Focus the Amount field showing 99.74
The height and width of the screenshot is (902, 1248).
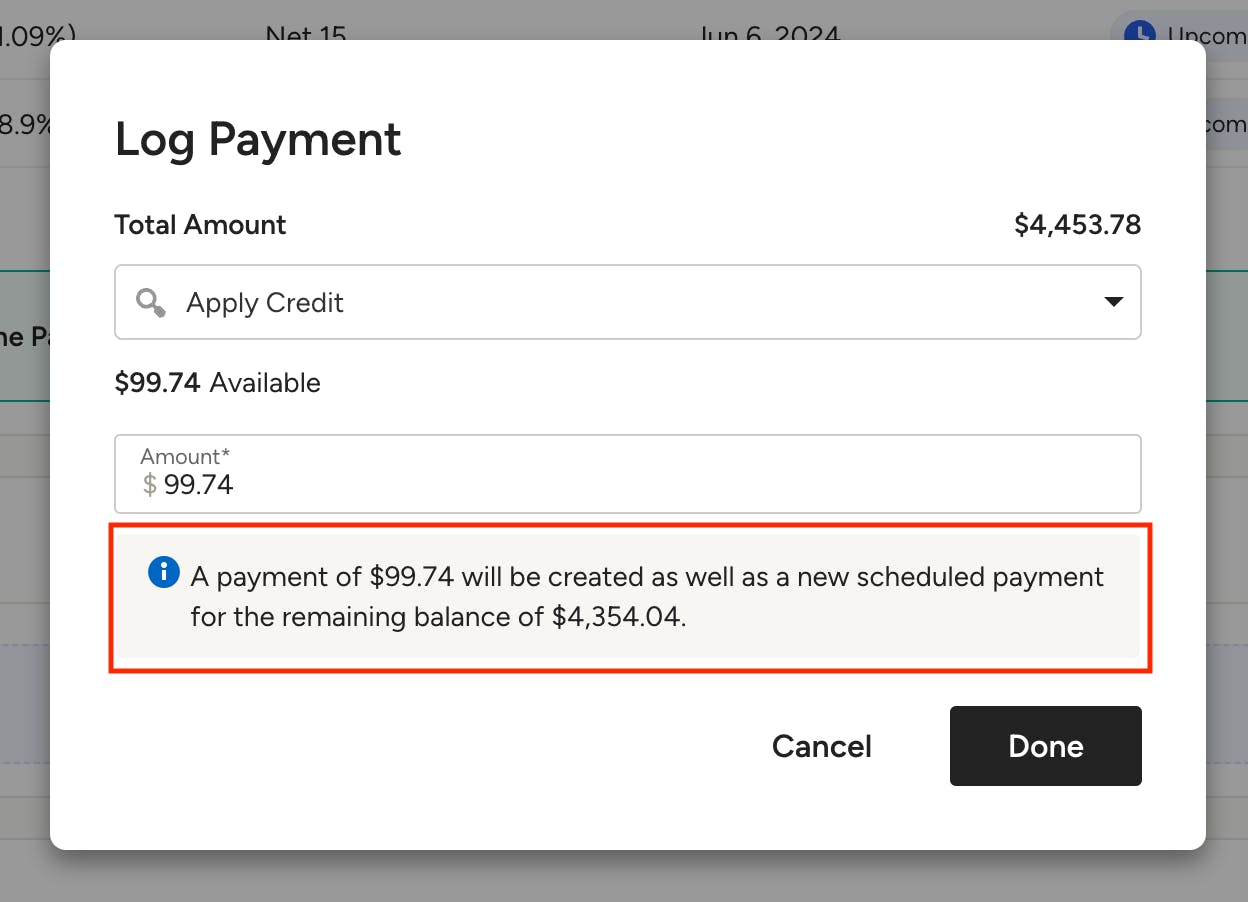click(x=628, y=474)
